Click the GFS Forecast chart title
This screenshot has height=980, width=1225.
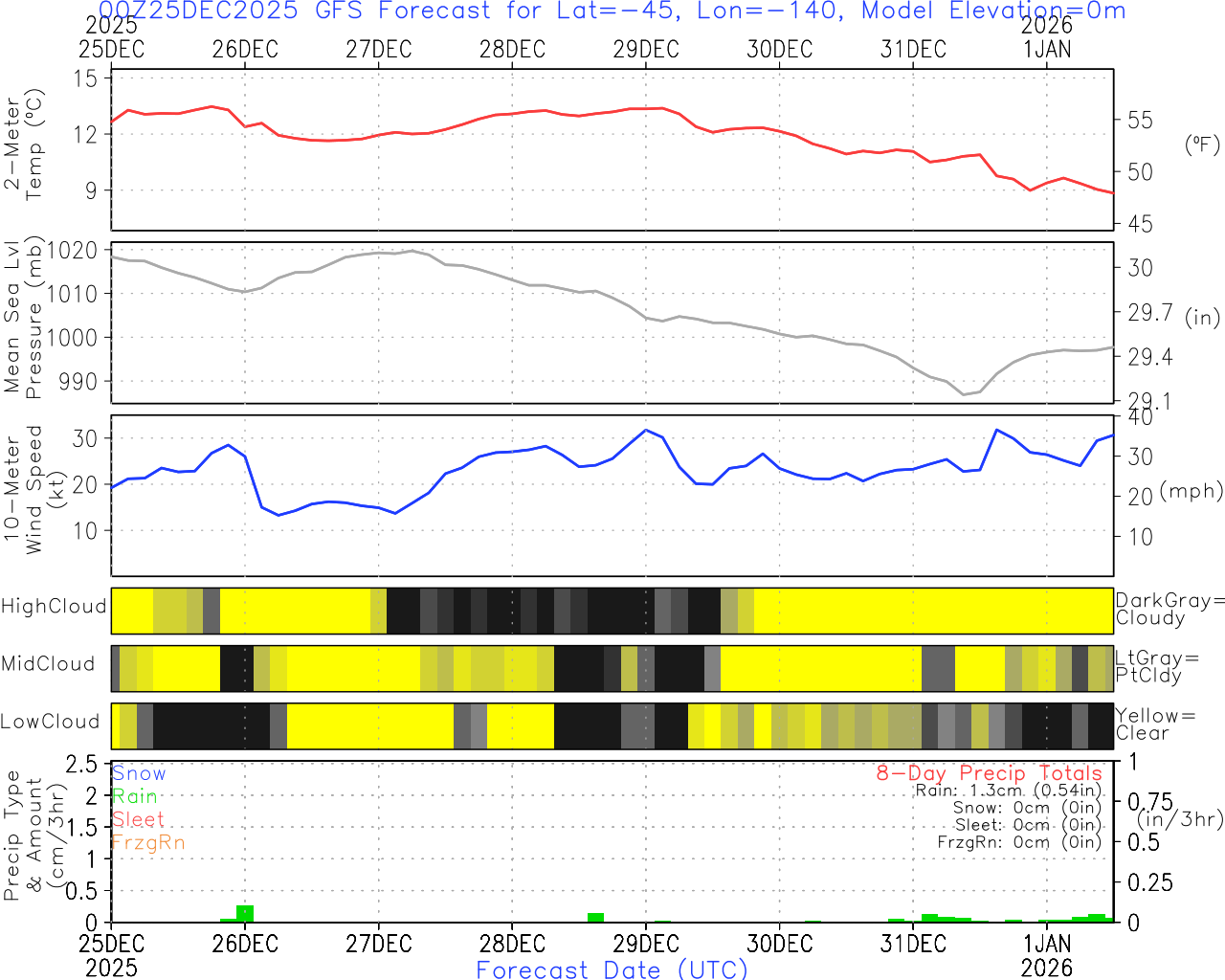click(612, 11)
